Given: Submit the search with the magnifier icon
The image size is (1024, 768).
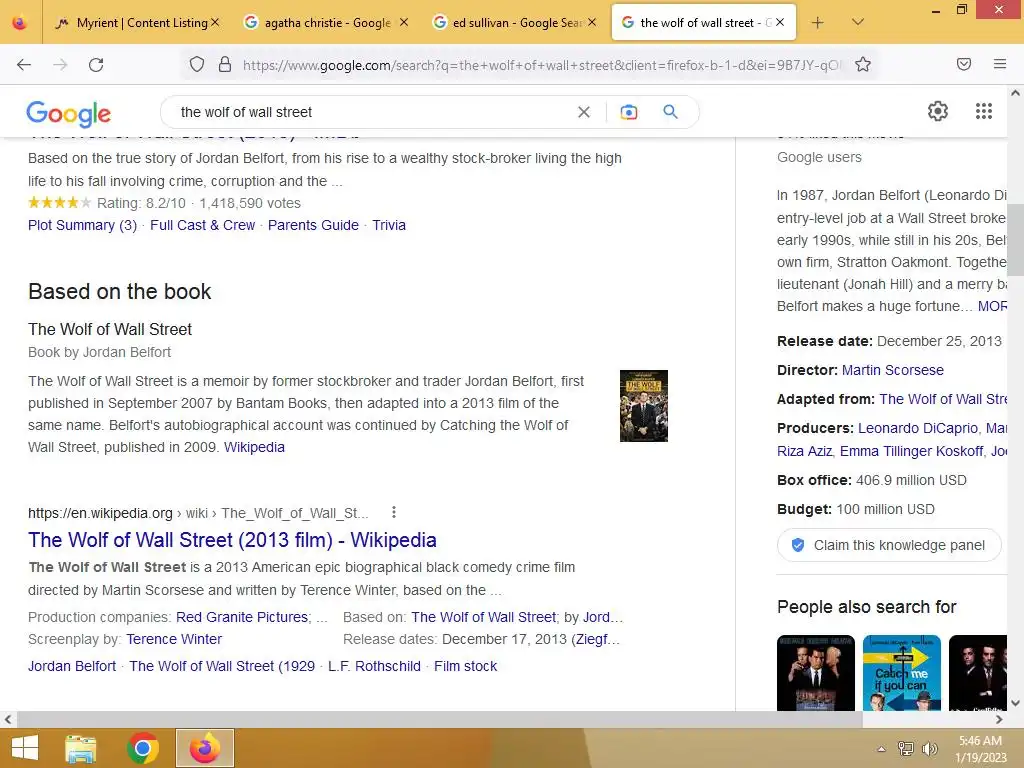Looking at the screenshot, I should pos(670,112).
